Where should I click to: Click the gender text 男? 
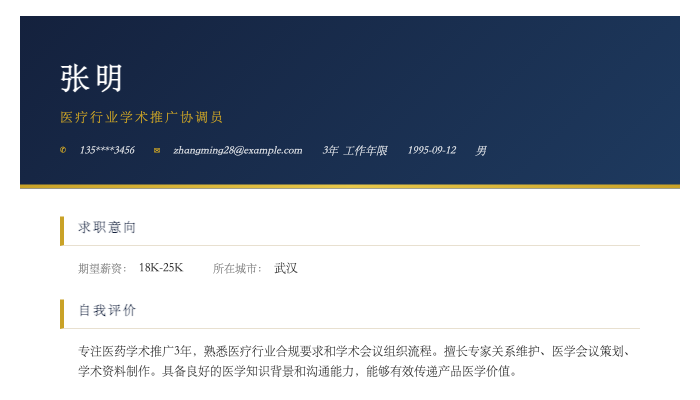point(481,150)
